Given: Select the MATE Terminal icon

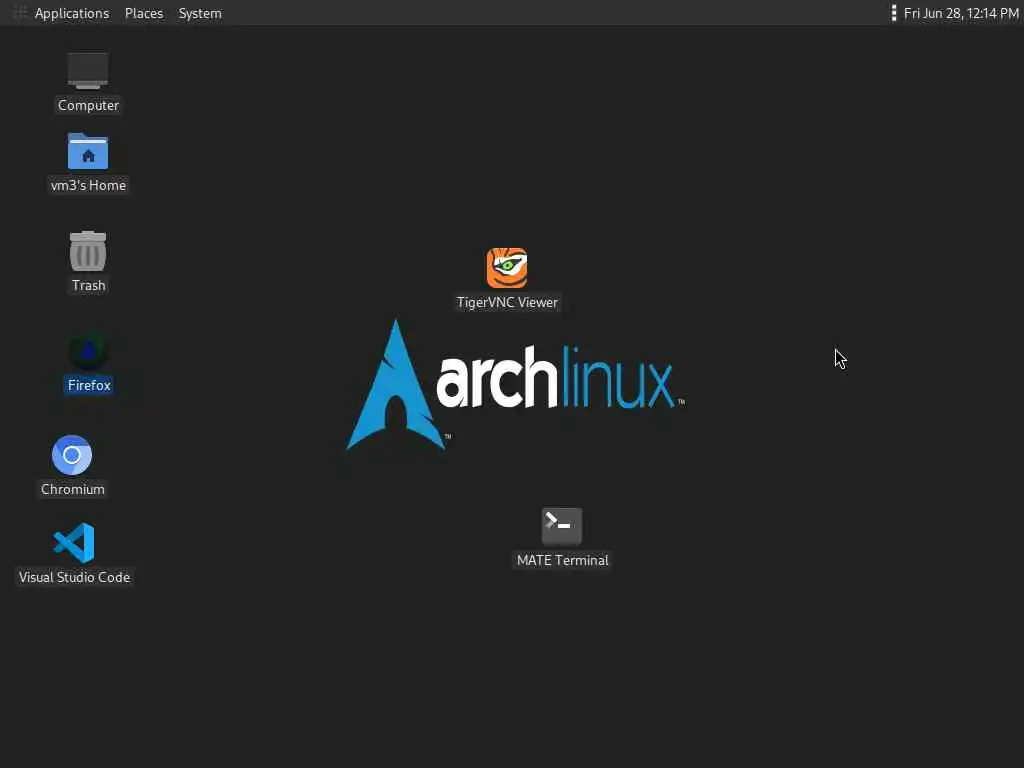Looking at the screenshot, I should (562, 526).
